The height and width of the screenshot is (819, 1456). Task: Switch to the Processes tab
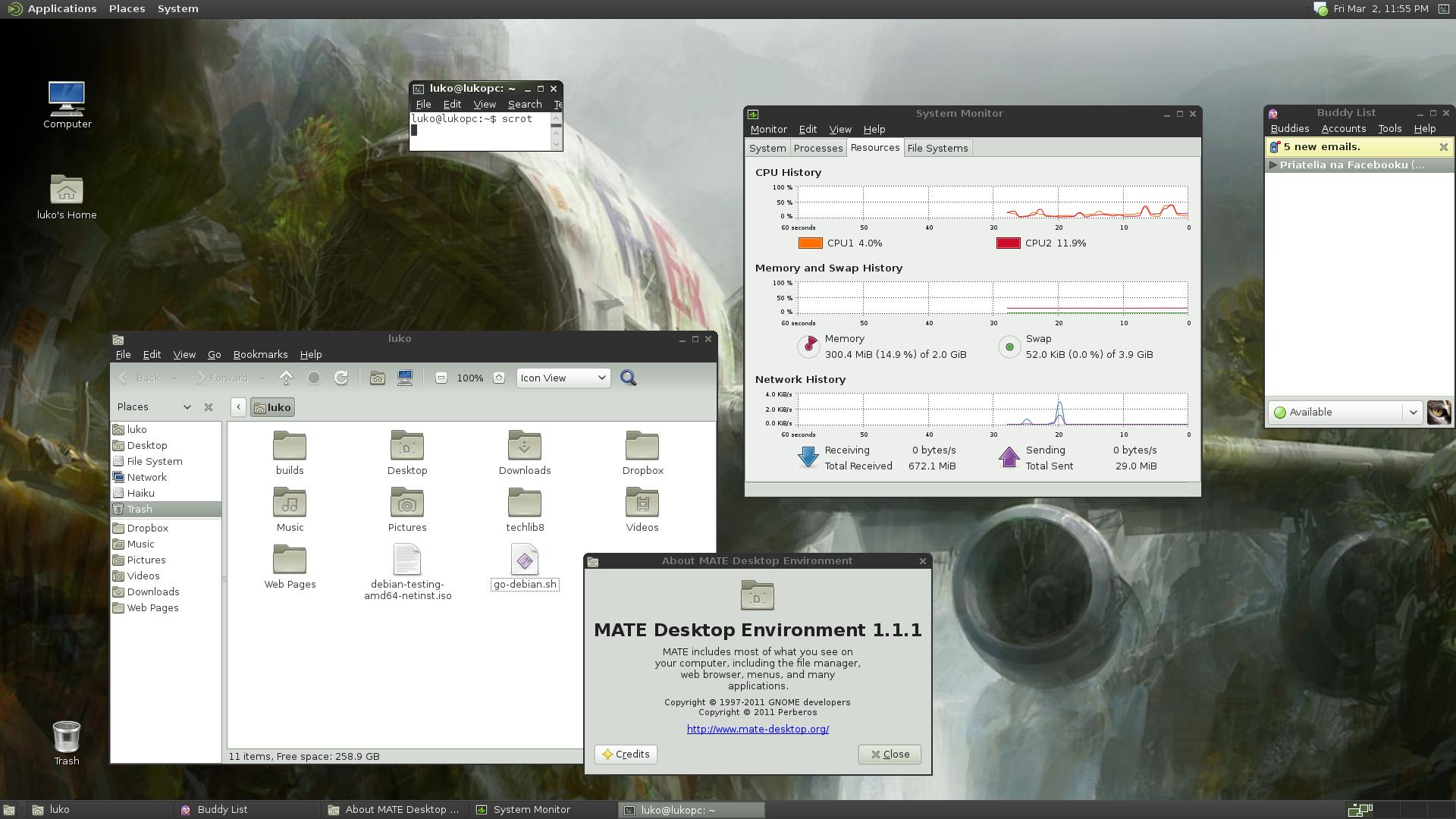tap(818, 149)
